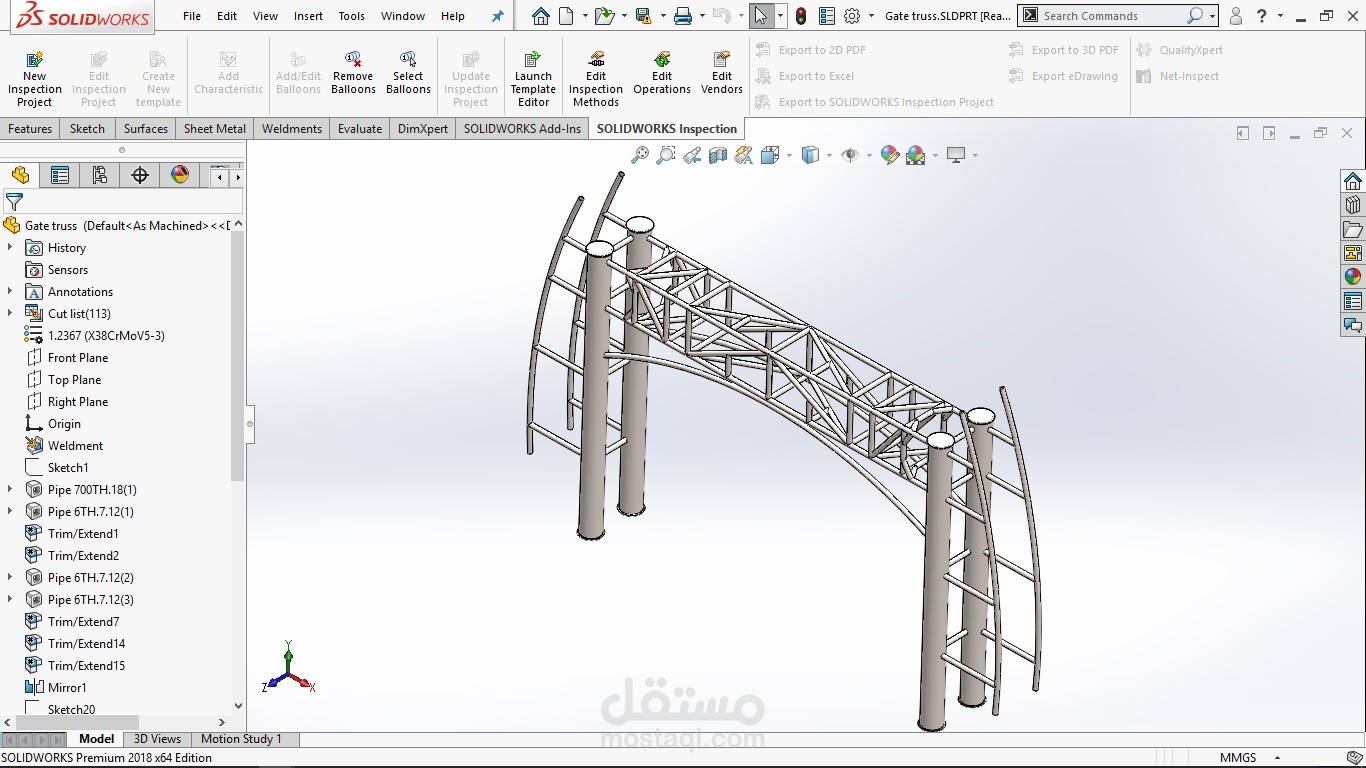Select Front Plane in tree
This screenshot has width=1366, height=768.
pos(78,358)
